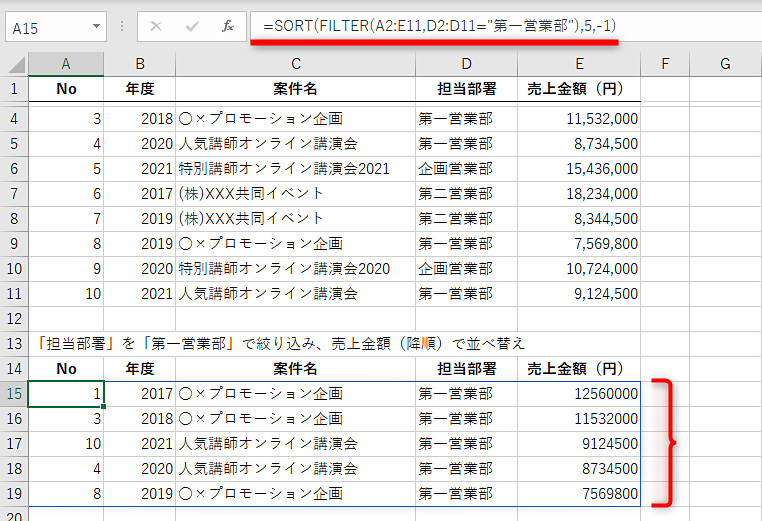The height and width of the screenshot is (521, 762).
Task: Click 企画営業部 in row 6
Action: (467, 169)
